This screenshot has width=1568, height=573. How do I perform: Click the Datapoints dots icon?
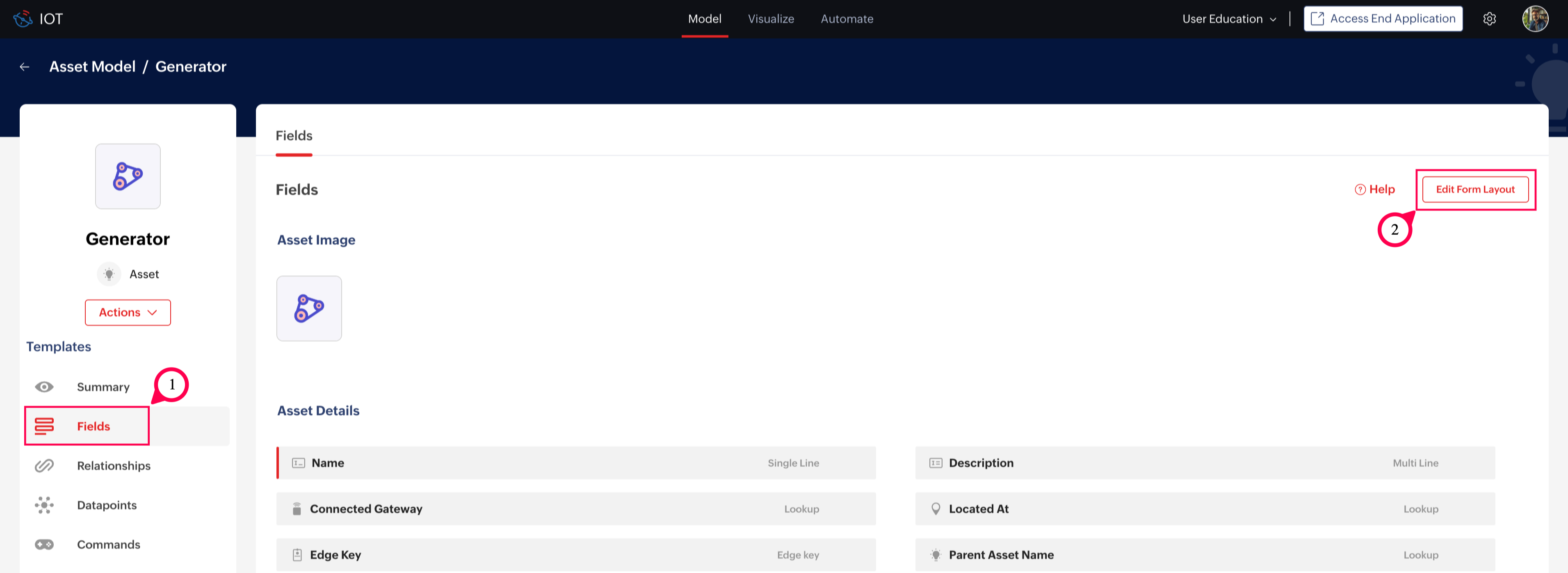pos(44,505)
